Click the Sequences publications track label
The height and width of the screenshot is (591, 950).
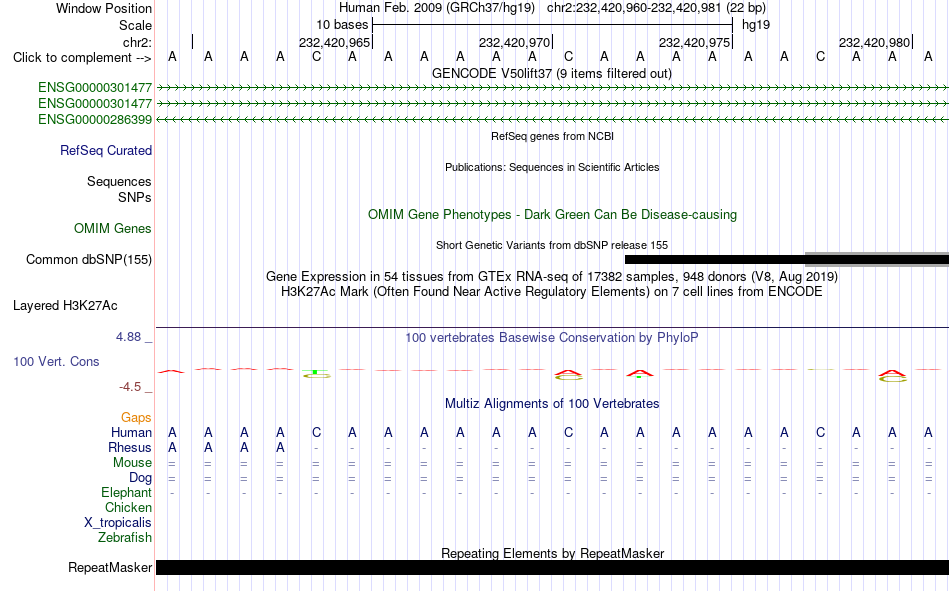click(119, 182)
